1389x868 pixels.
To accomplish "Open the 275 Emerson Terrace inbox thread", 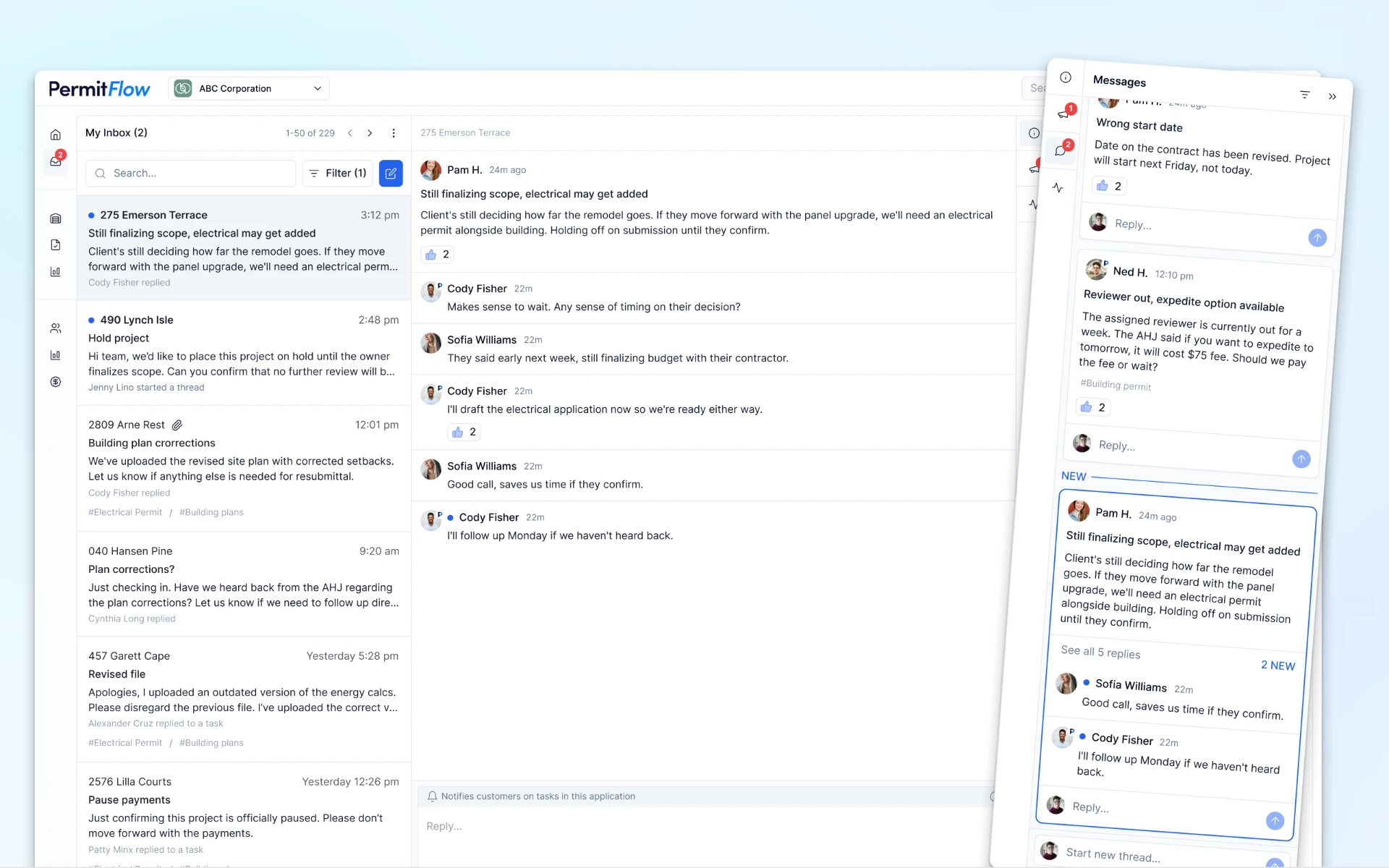I will point(244,248).
